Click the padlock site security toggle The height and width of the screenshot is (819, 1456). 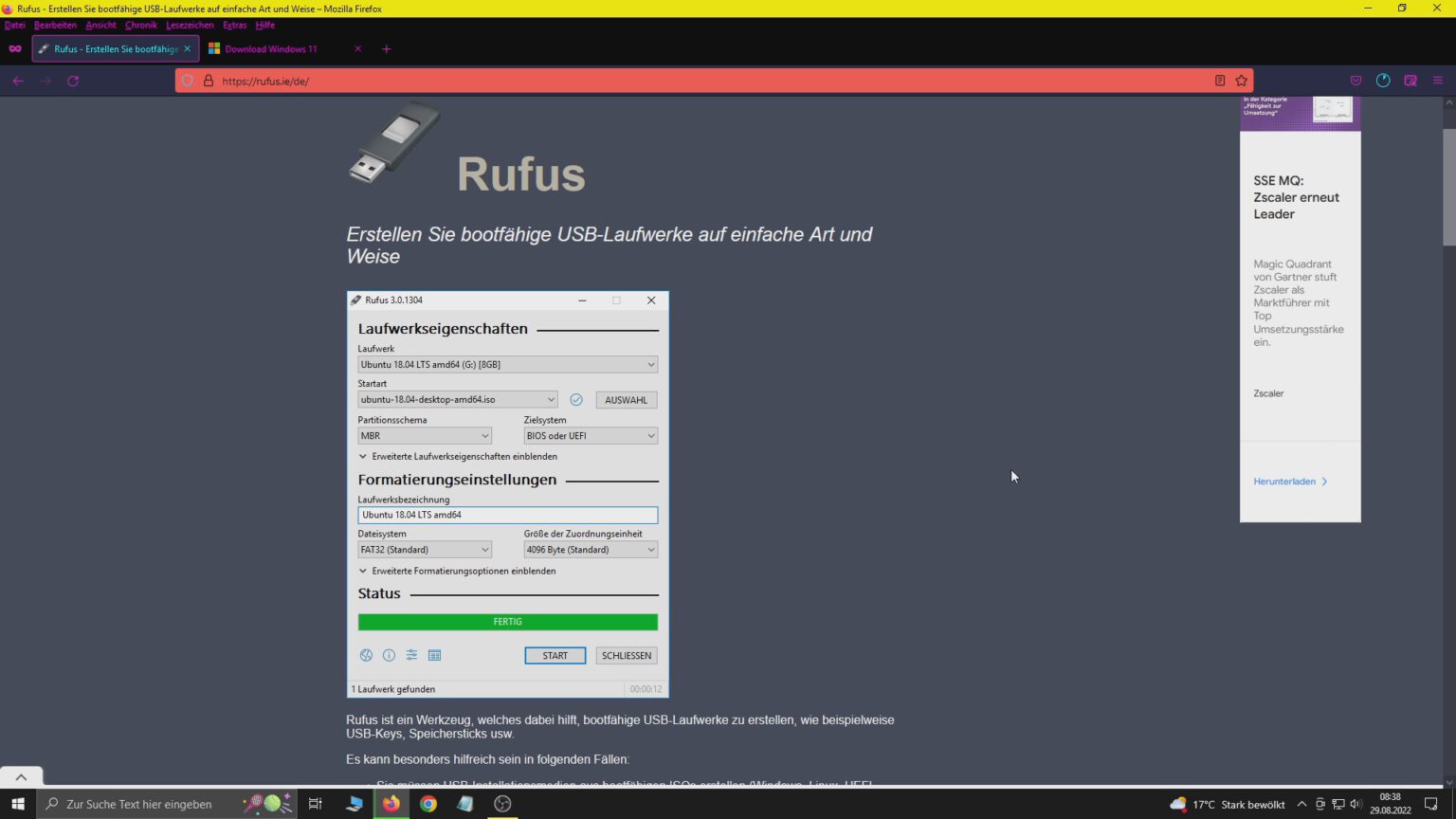pos(209,81)
